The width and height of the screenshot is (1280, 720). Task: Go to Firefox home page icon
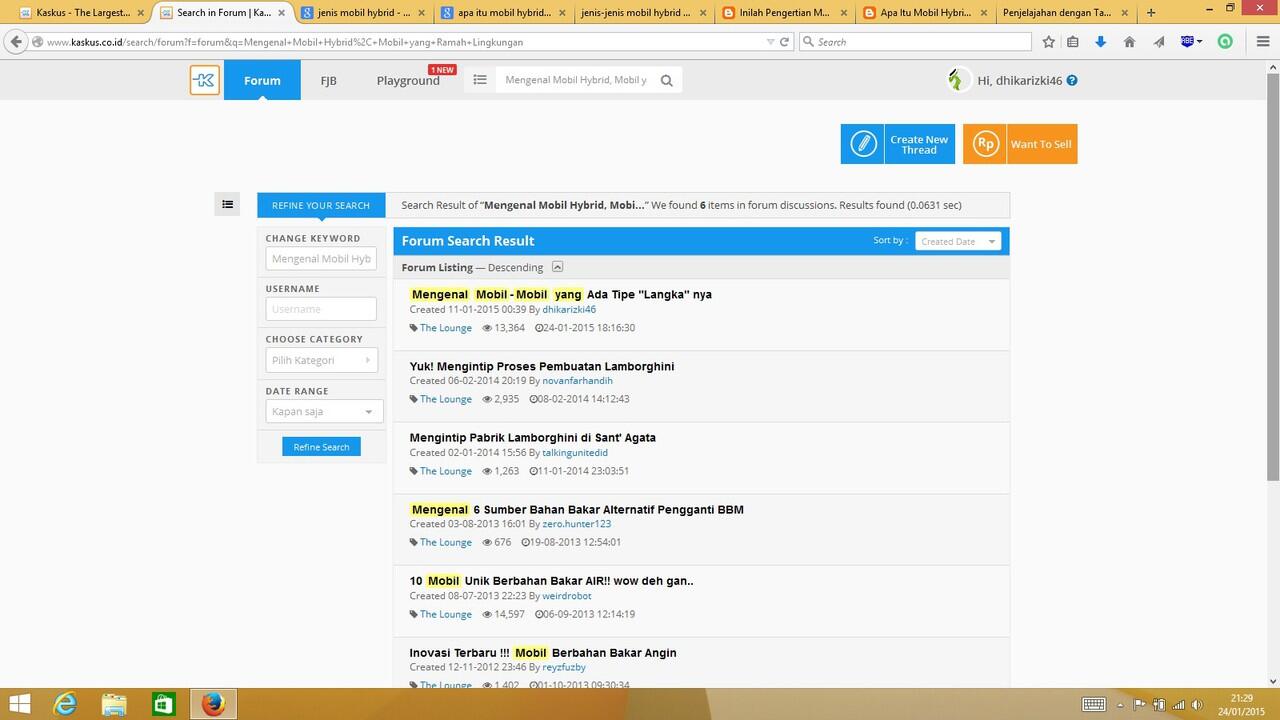tap(1130, 42)
